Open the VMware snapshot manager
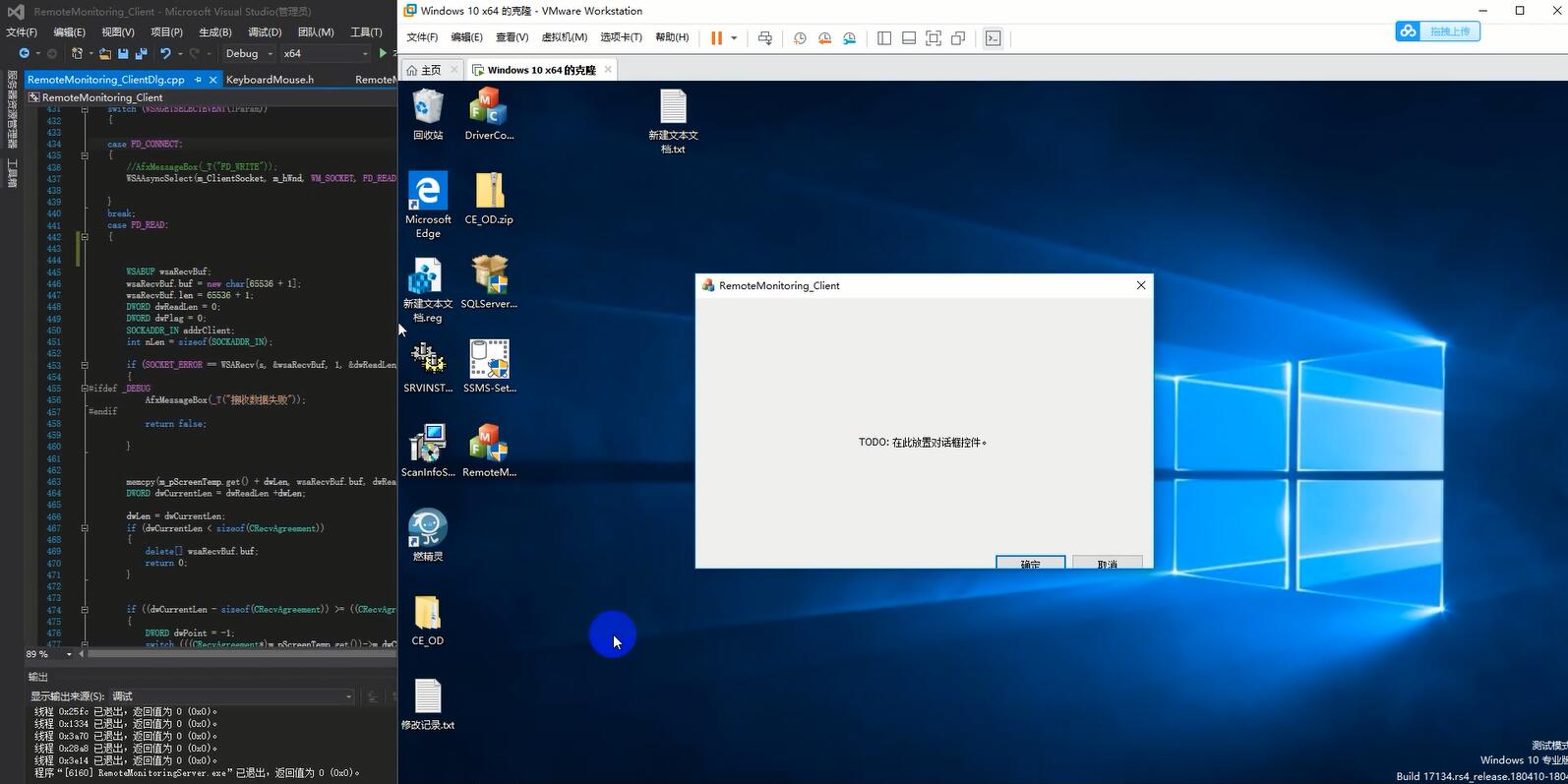The width and height of the screenshot is (1568, 784). 849,38
